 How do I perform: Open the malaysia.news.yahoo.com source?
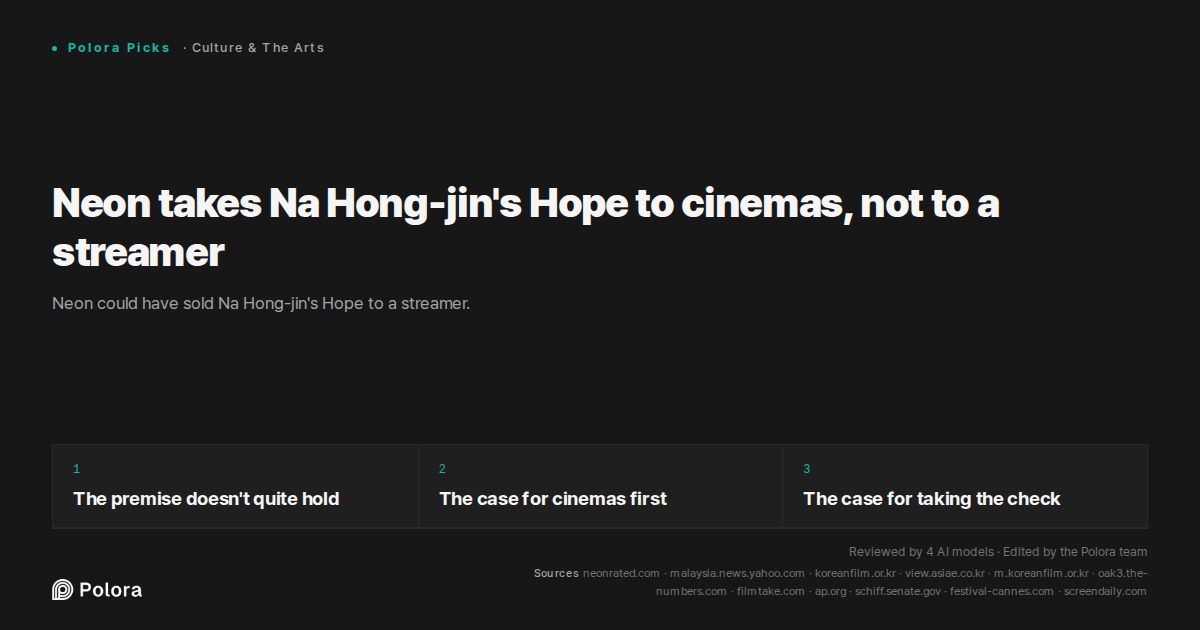[x=737, y=573]
